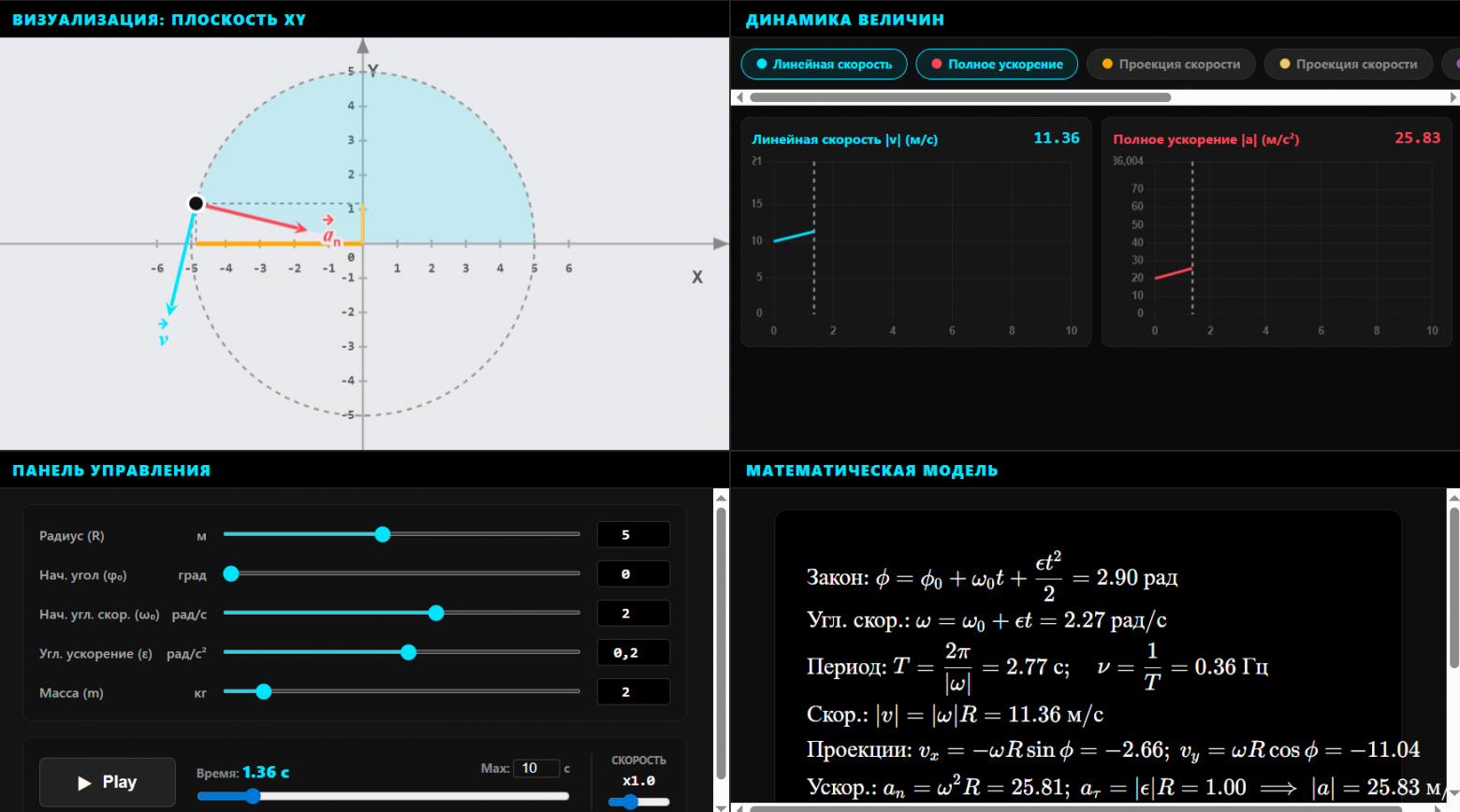Edit the Угл. ускорение field showing 0,2

634,652
